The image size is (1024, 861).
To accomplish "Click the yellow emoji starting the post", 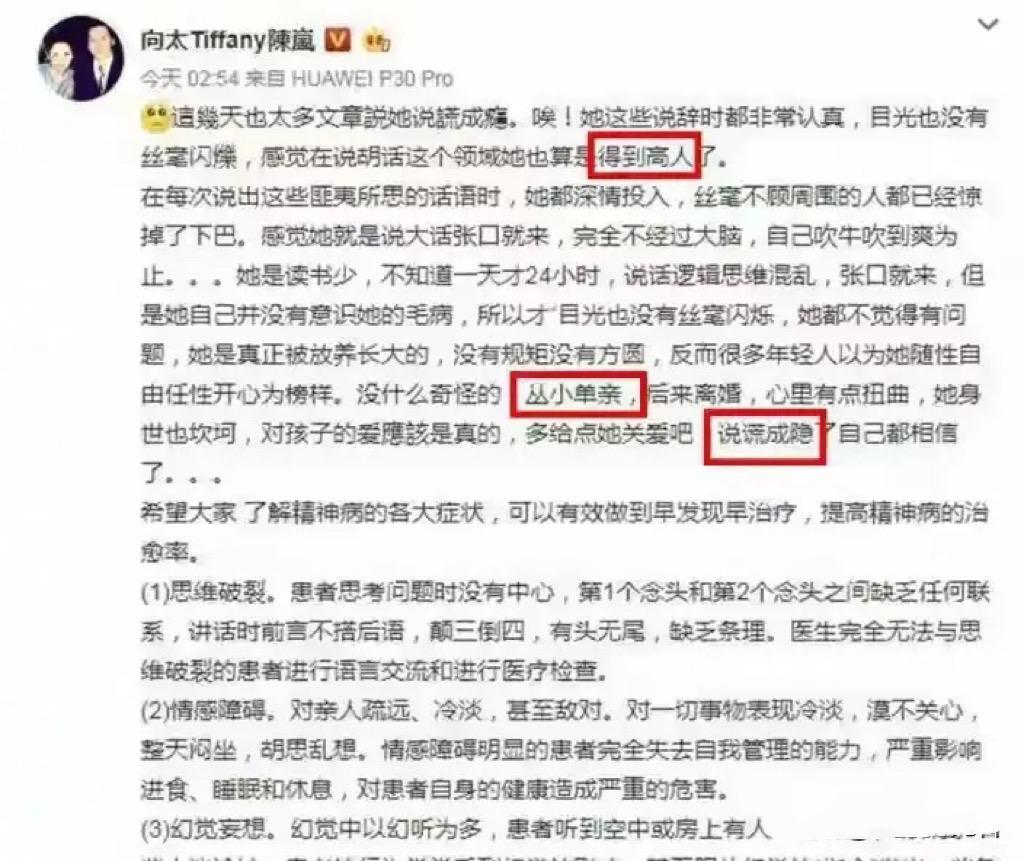I will tap(155, 118).
